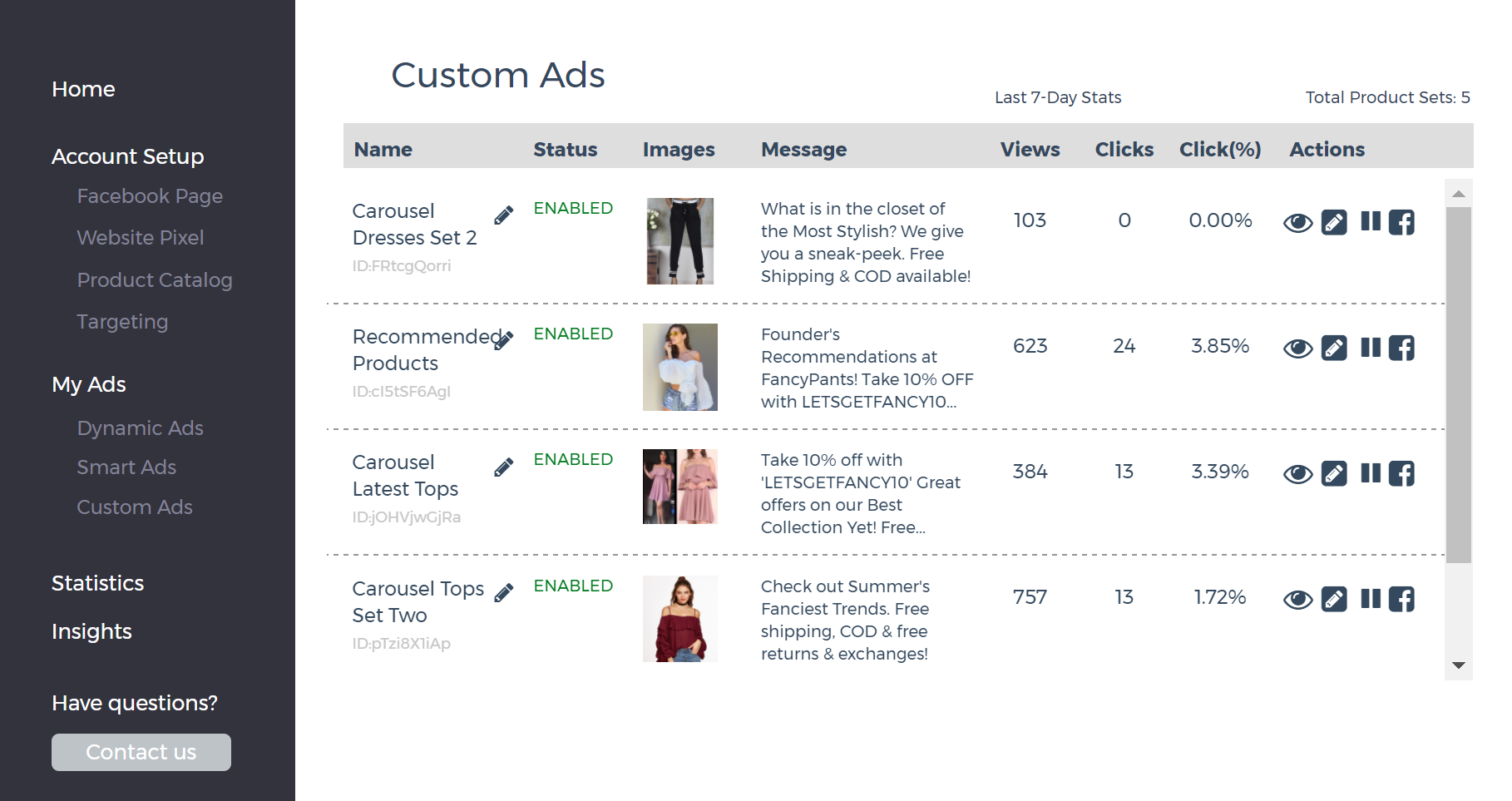Preview Carousel Tops Set Two with eye icon
This screenshot has width=1512, height=801.
pos(1297,600)
